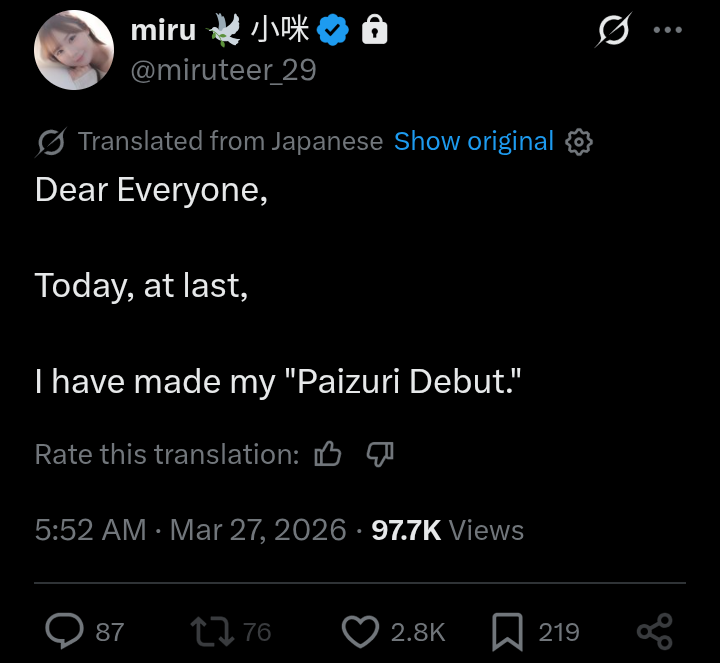
Task: Like the post with heart icon
Action: (x=360, y=632)
